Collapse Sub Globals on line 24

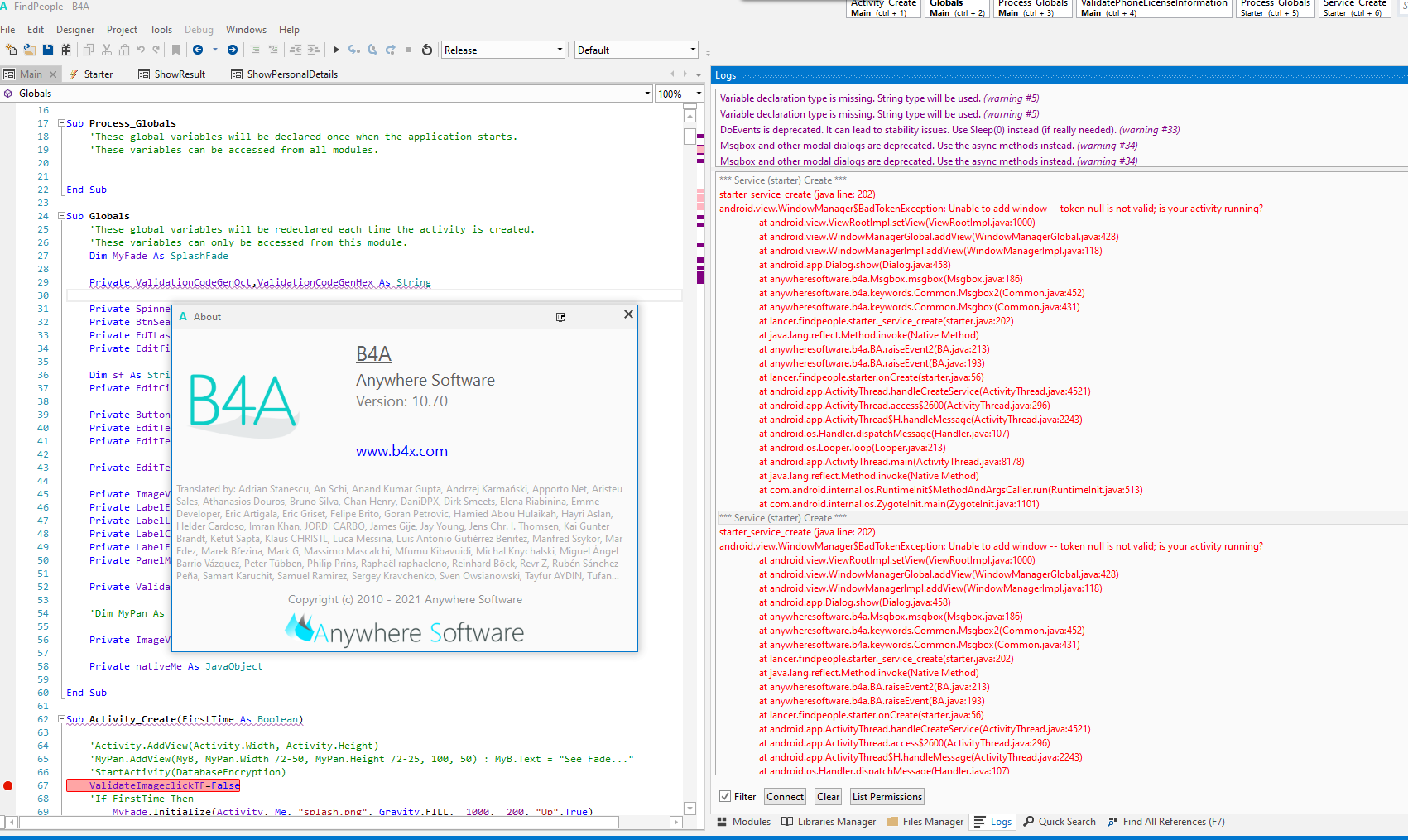point(61,216)
